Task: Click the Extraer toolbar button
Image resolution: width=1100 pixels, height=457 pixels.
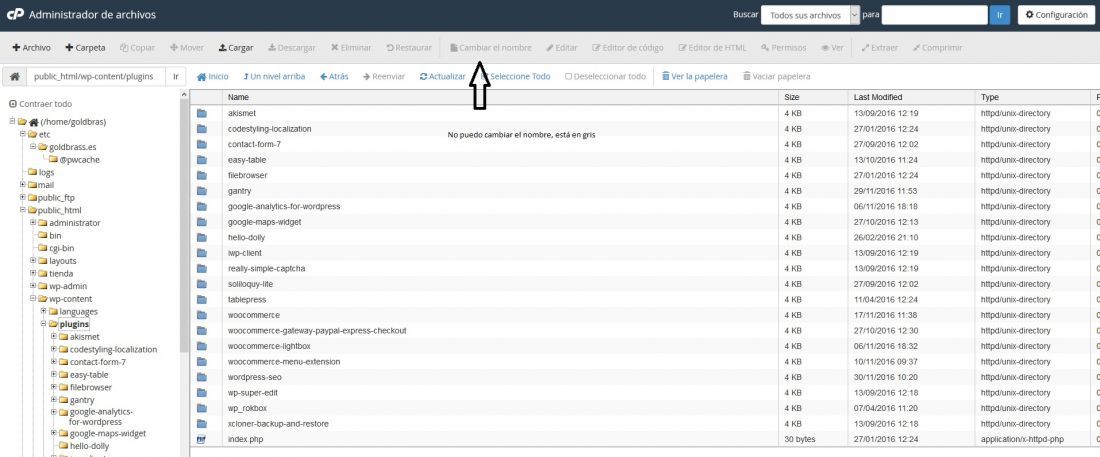Action: click(879, 48)
